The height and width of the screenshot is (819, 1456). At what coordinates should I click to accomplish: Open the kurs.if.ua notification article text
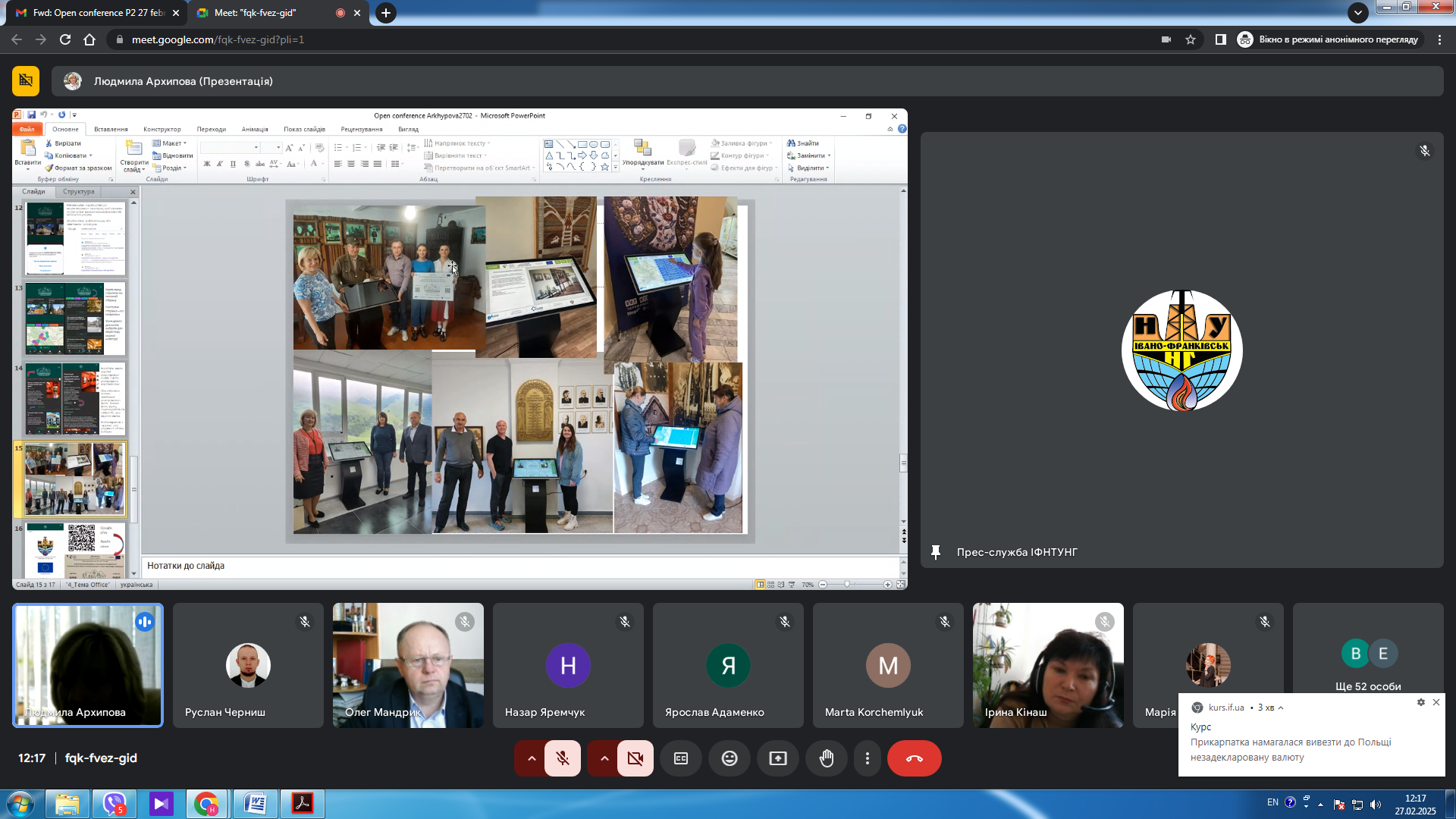coord(1291,750)
